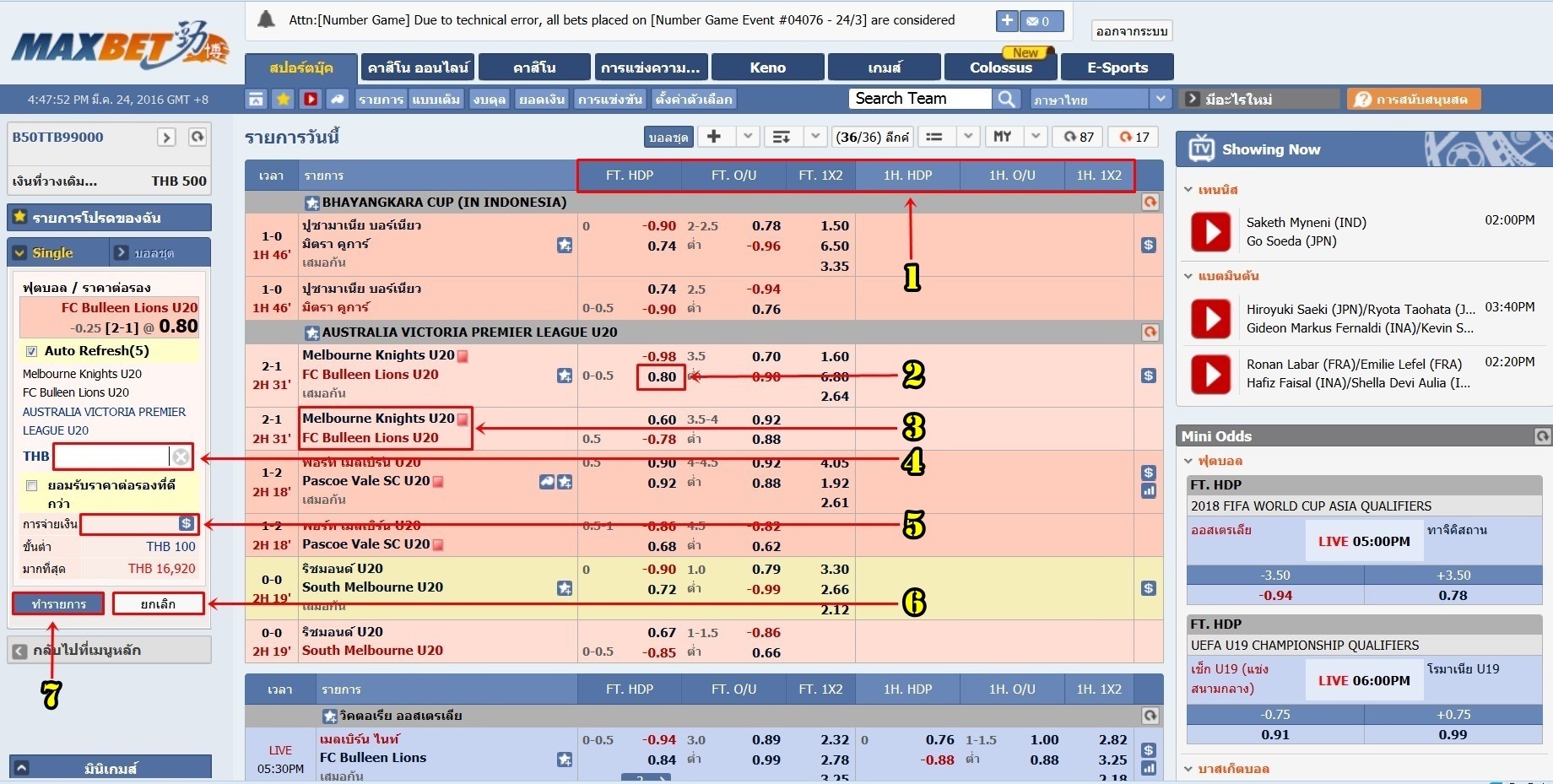Expand the บาสเก็ตบอล section in Mini Odds
Image resolution: width=1553 pixels, height=784 pixels.
[x=1188, y=769]
